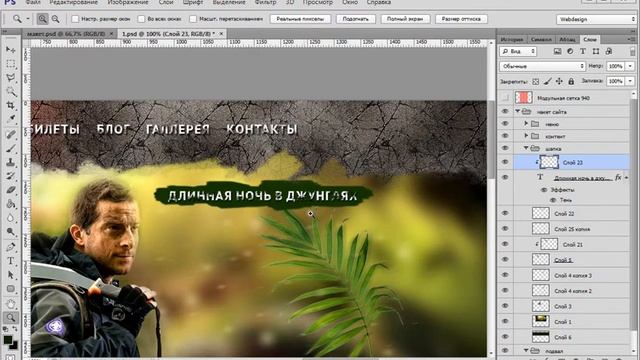Screen dimensions: 640x360
Task: Open the layer filter 'Вид' dropdown
Action: (518, 51)
